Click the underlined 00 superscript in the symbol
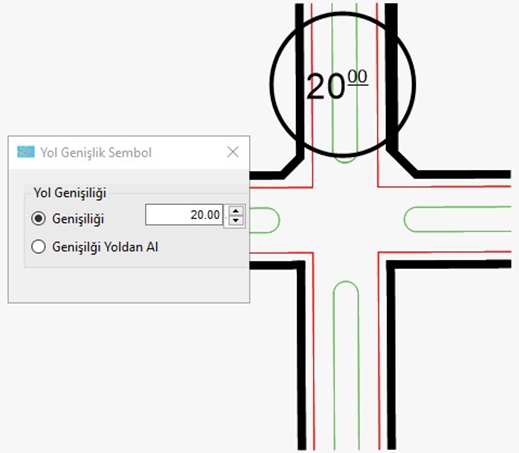The image size is (519, 453). tap(358, 77)
